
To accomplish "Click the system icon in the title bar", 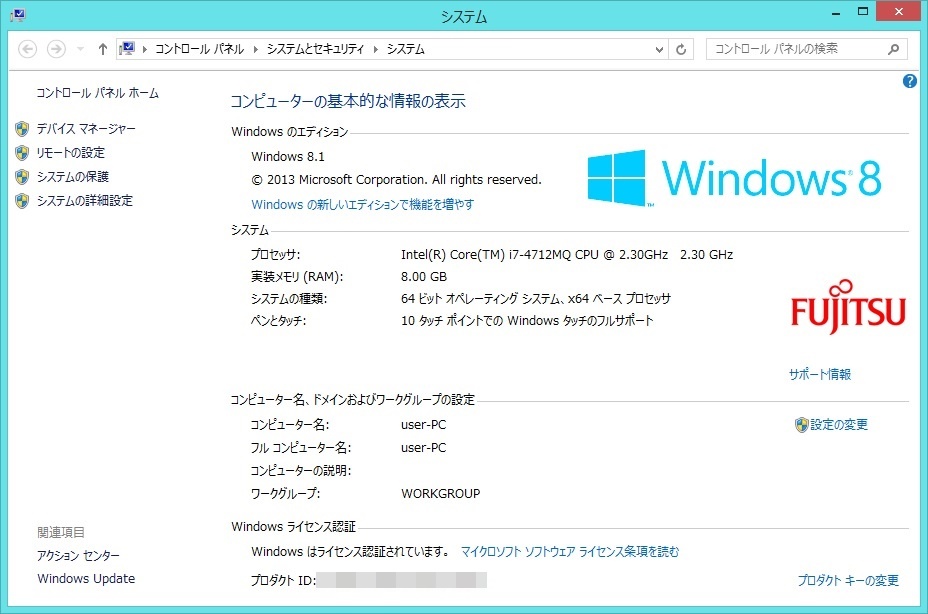I will pos(18,15).
